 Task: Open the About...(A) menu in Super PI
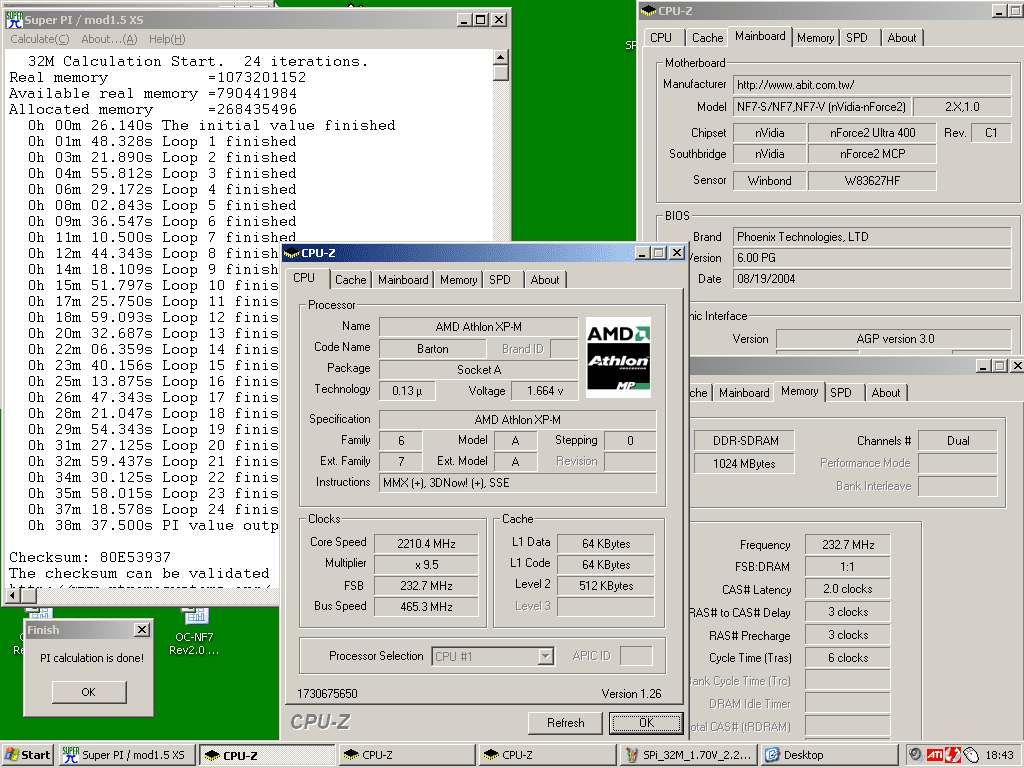(109, 39)
